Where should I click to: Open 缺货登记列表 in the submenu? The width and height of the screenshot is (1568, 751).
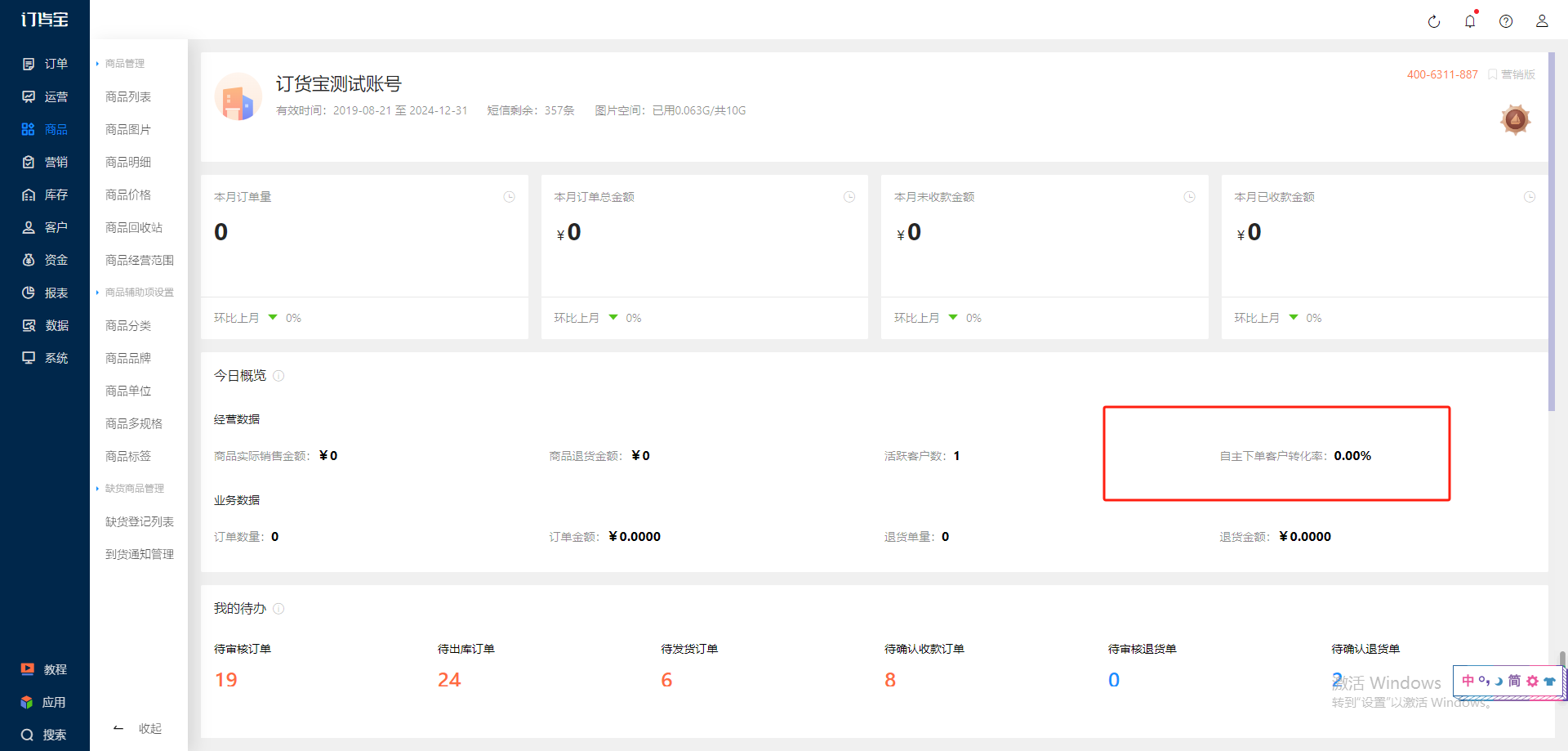140,521
